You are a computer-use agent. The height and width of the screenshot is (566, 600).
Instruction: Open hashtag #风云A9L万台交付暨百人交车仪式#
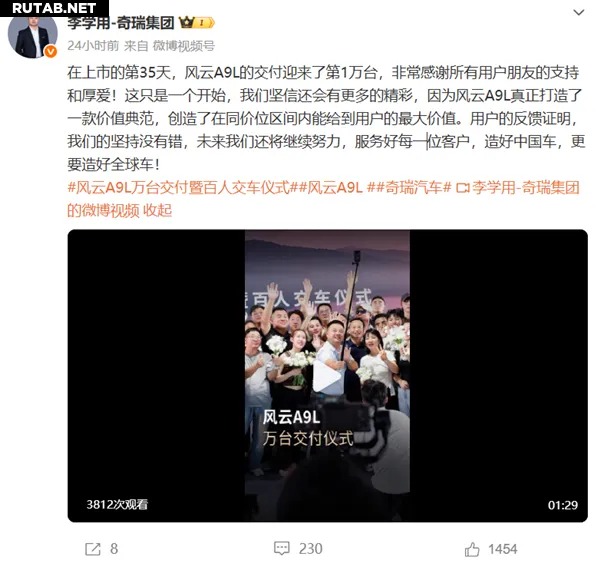coord(183,188)
